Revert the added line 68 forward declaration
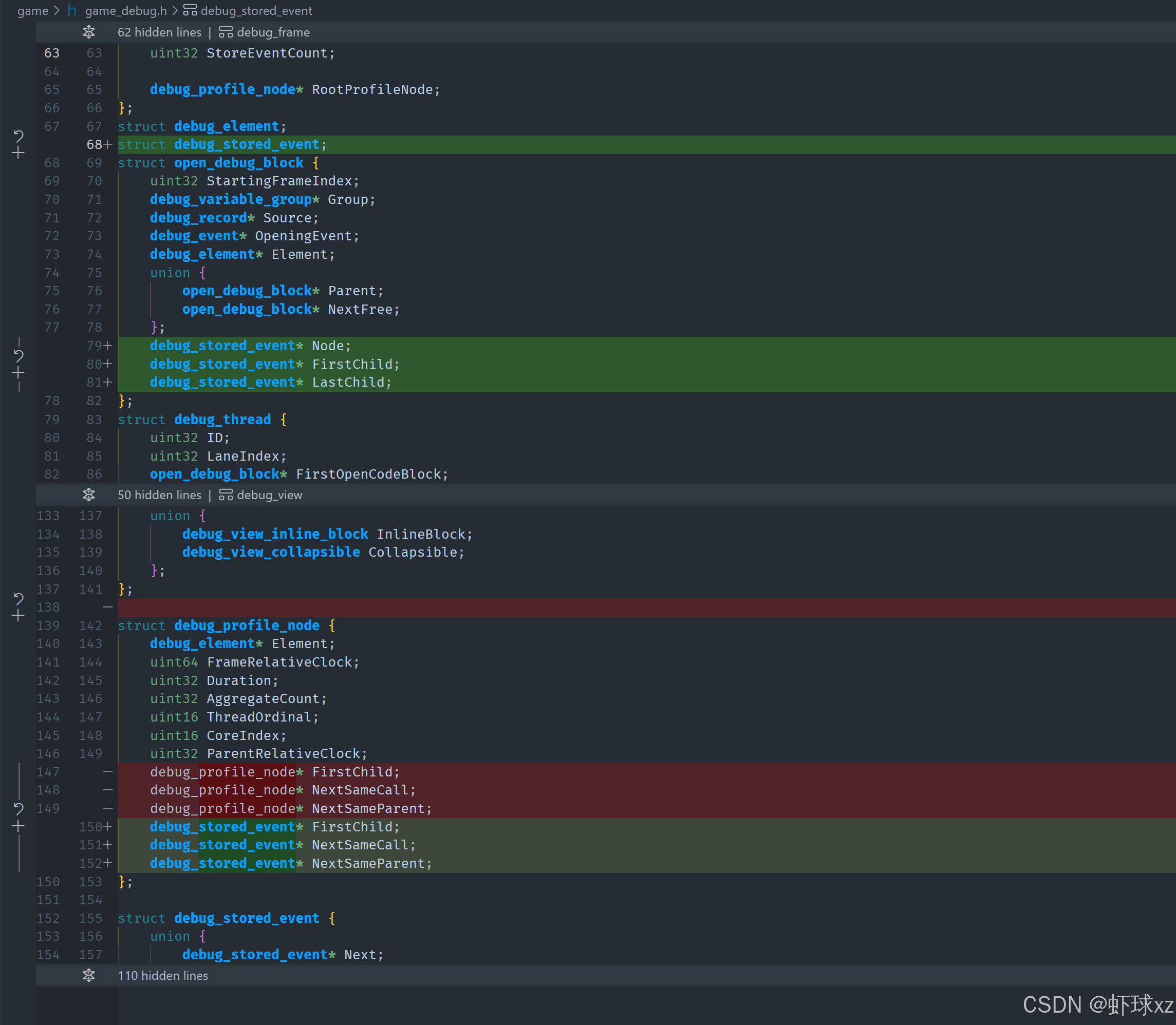1176x1025 pixels. pyautogui.click(x=18, y=136)
